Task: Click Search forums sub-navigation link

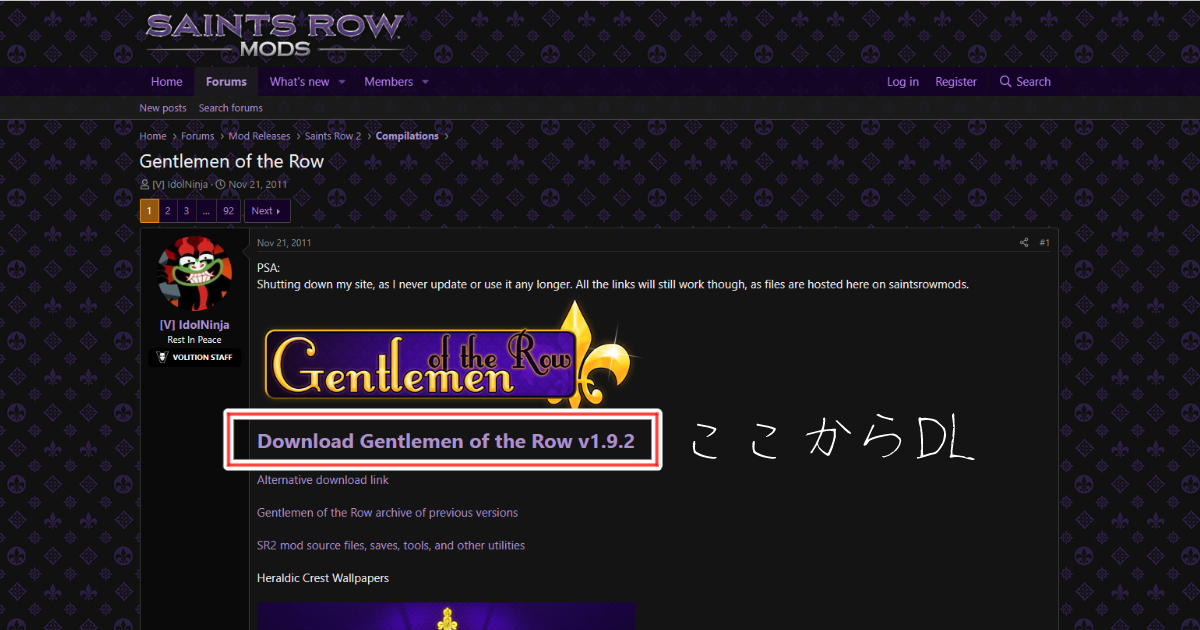Action: pos(231,108)
